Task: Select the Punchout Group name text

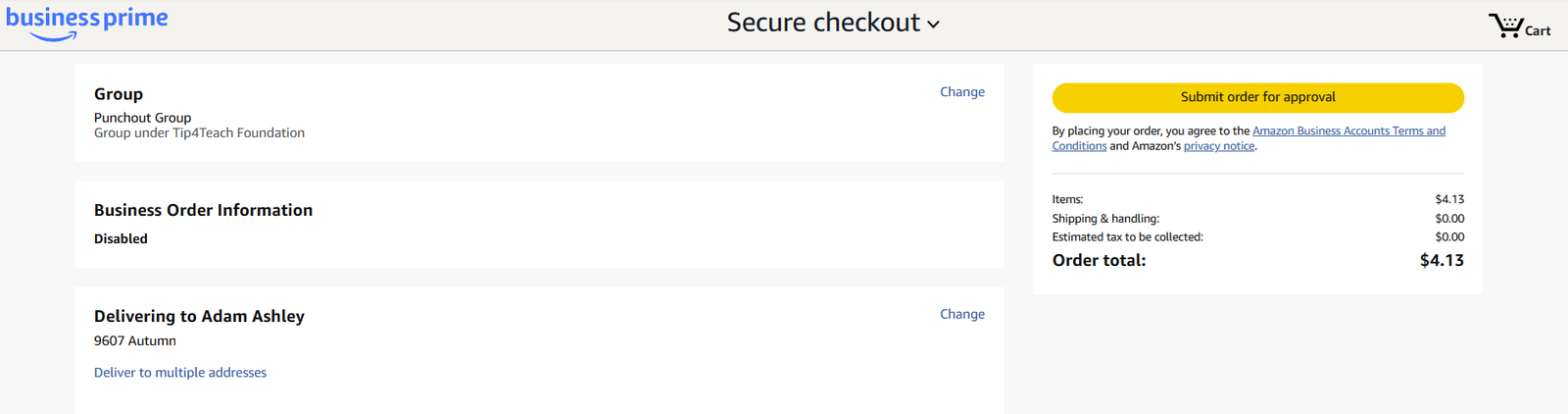Action: tap(142, 118)
